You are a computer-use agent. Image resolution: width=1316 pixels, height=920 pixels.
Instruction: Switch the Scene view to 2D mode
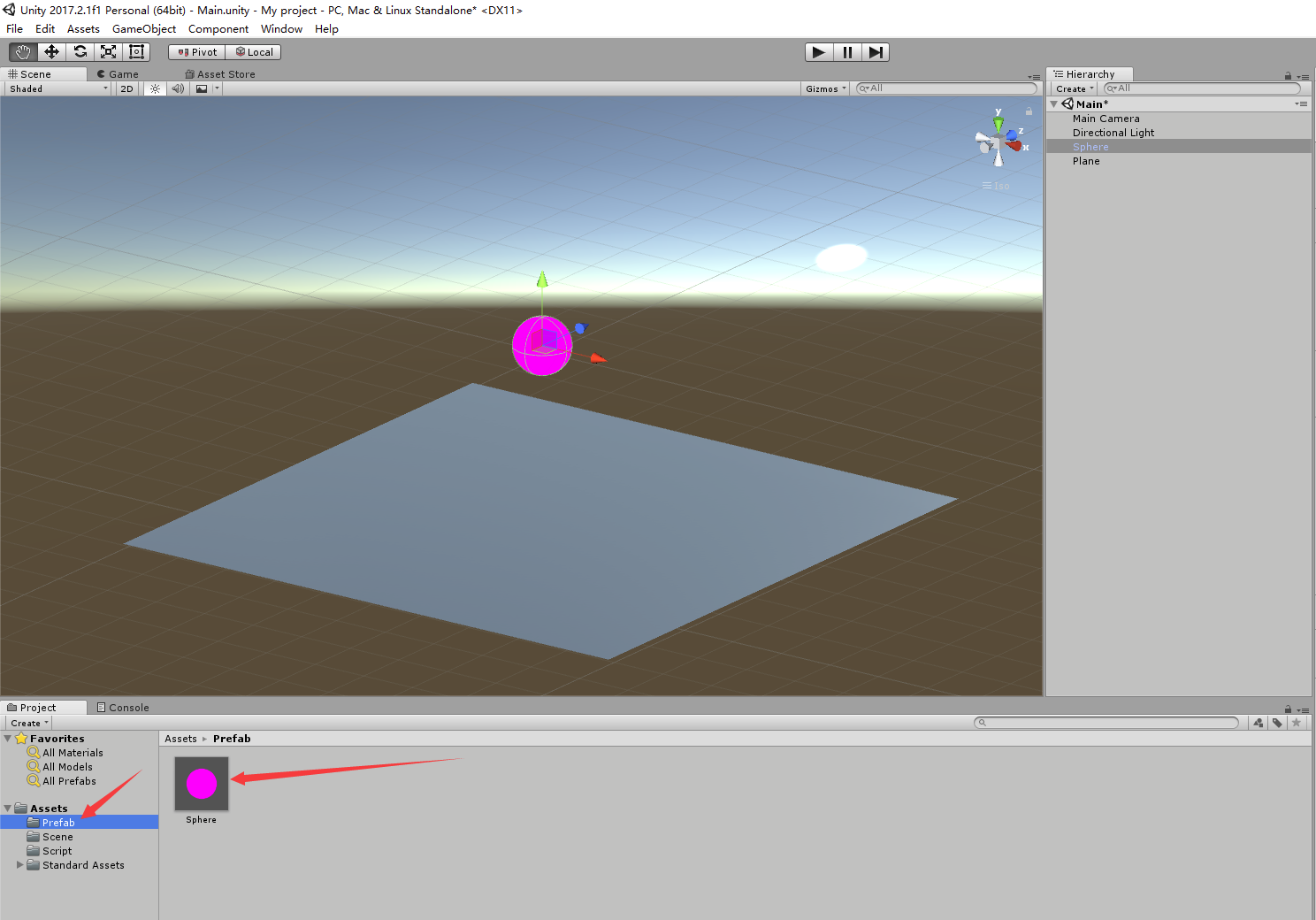[x=126, y=88]
